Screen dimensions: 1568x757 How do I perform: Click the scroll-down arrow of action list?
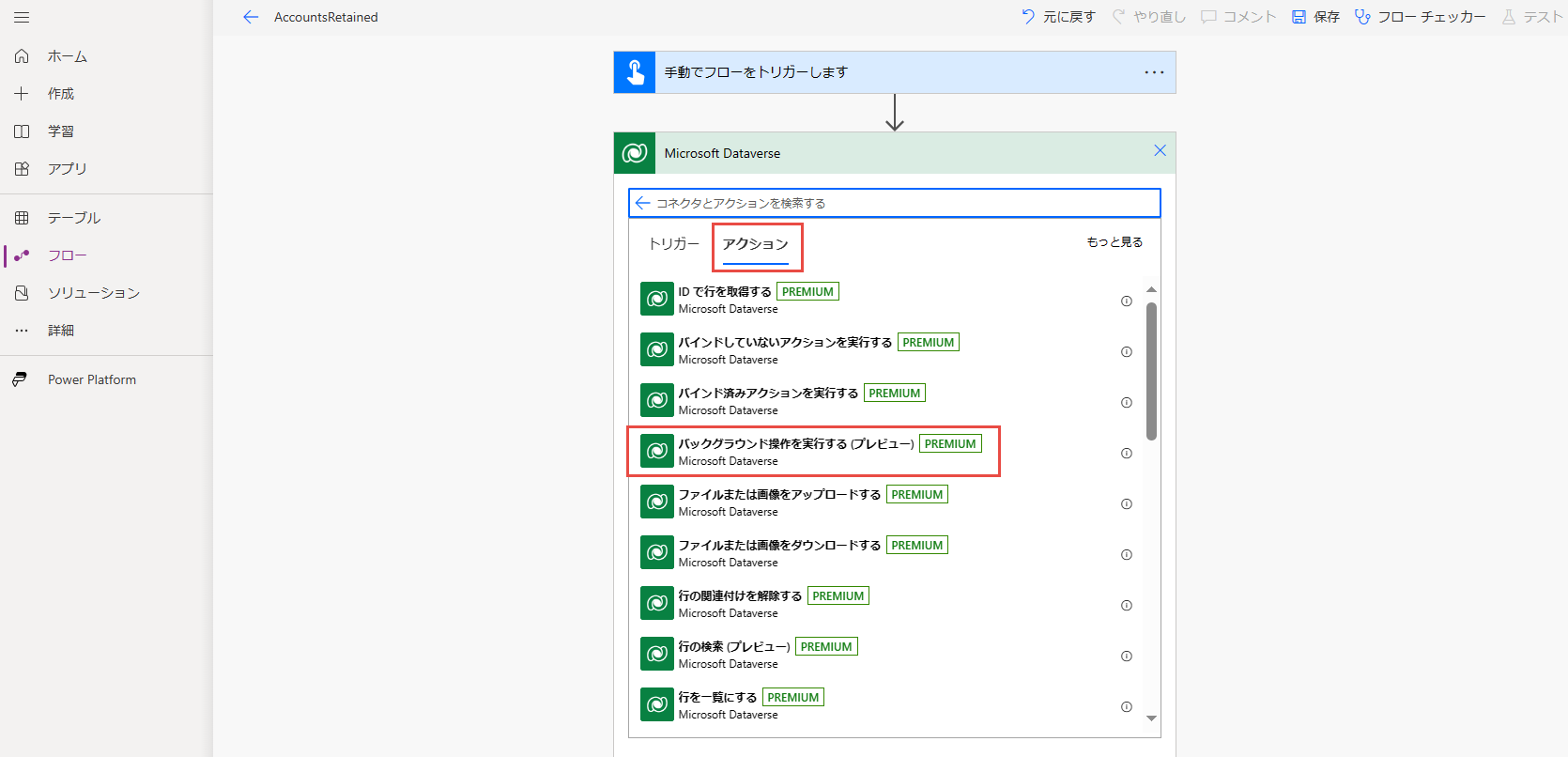pyautogui.click(x=1151, y=718)
